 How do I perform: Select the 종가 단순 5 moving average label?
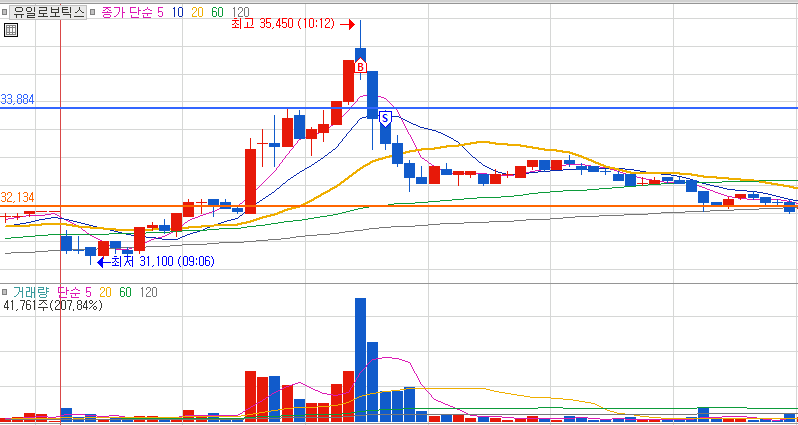click(x=133, y=12)
